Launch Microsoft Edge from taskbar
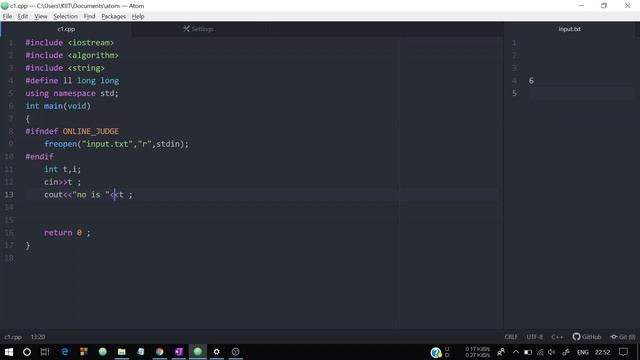640x360 pixels. [64, 352]
